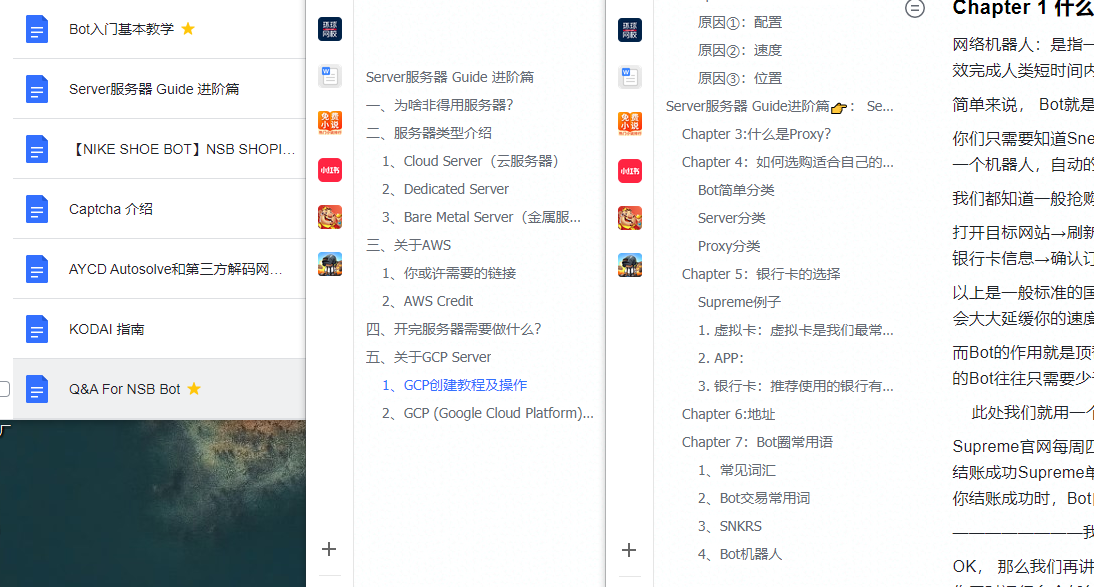This screenshot has height=587, width=1094.
Task: Open the soldier game icon beside 你或许需要的链接 entry
Action: pyautogui.click(x=330, y=265)
